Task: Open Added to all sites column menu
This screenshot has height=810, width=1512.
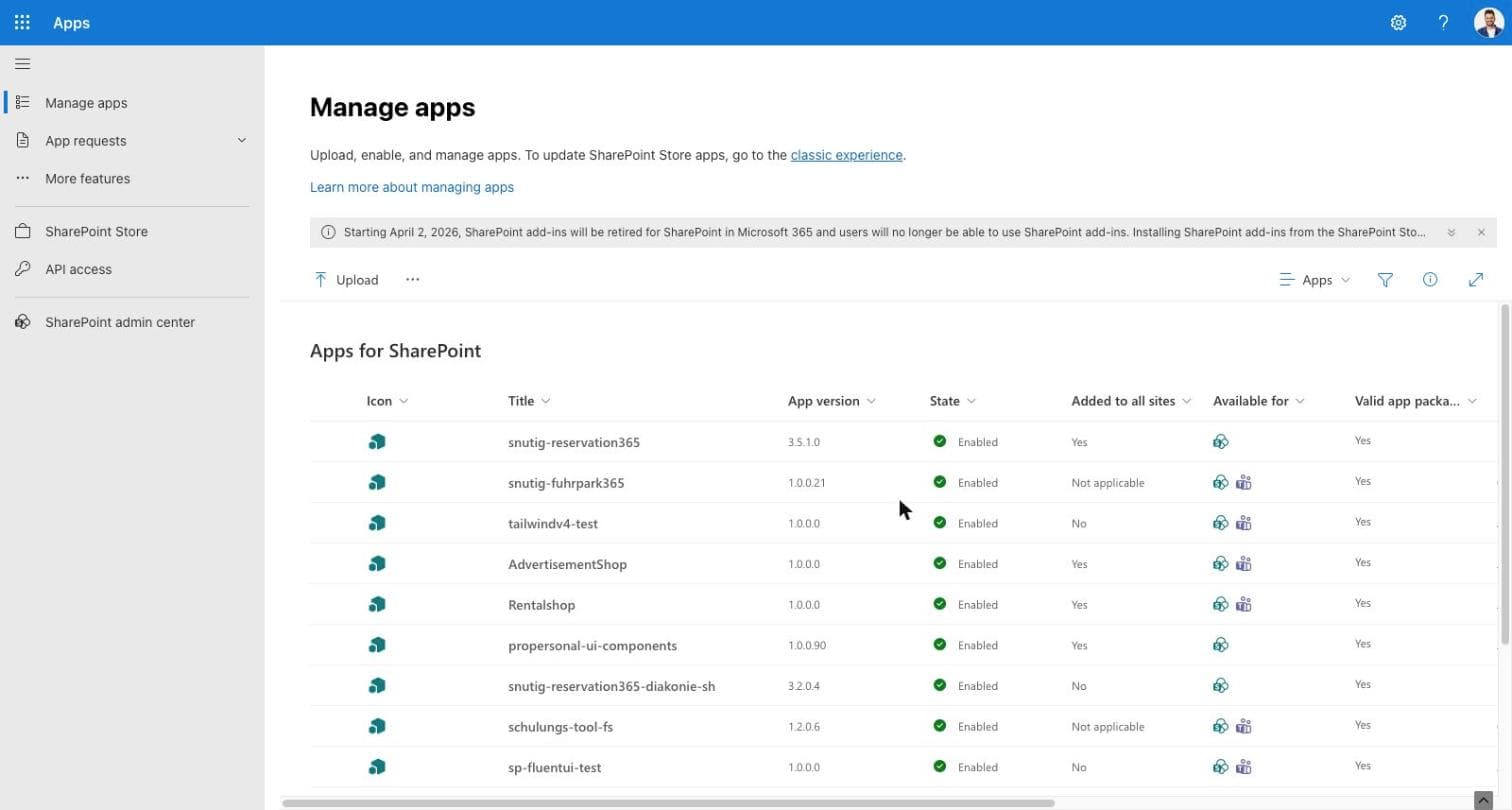Action: coord(1131,401)
